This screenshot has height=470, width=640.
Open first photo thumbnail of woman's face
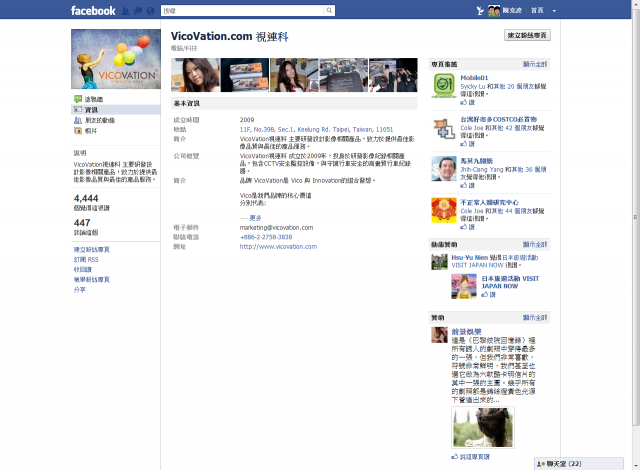click(x=195, y=75)
